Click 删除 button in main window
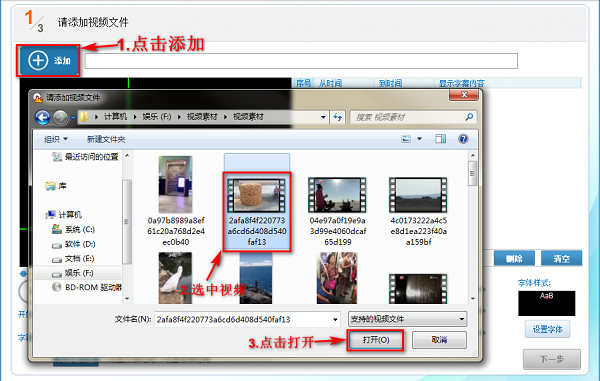Screen dimensions: 600x381 514,259
